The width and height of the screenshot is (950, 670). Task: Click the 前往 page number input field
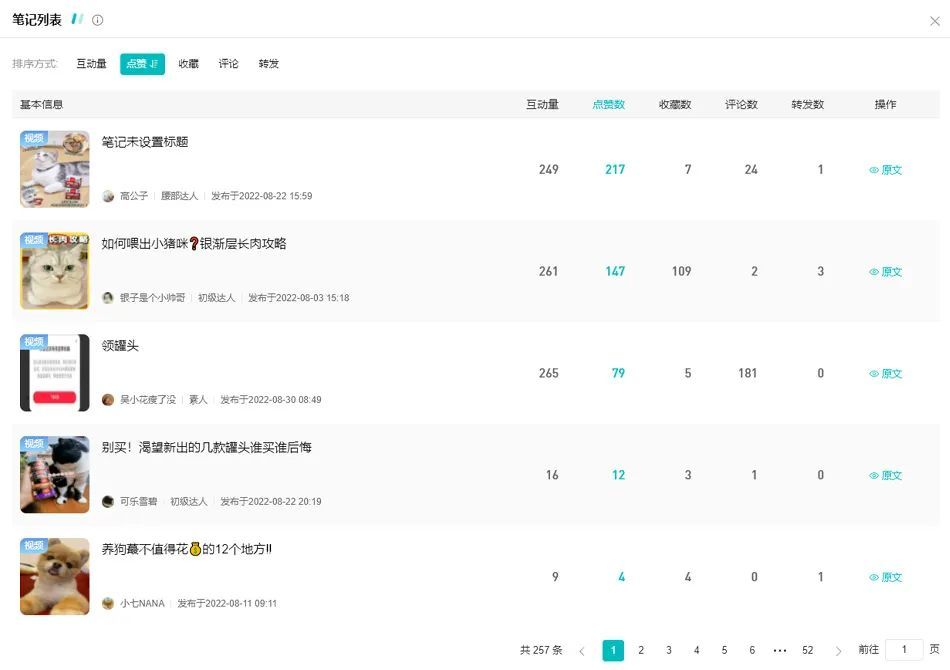904,650
